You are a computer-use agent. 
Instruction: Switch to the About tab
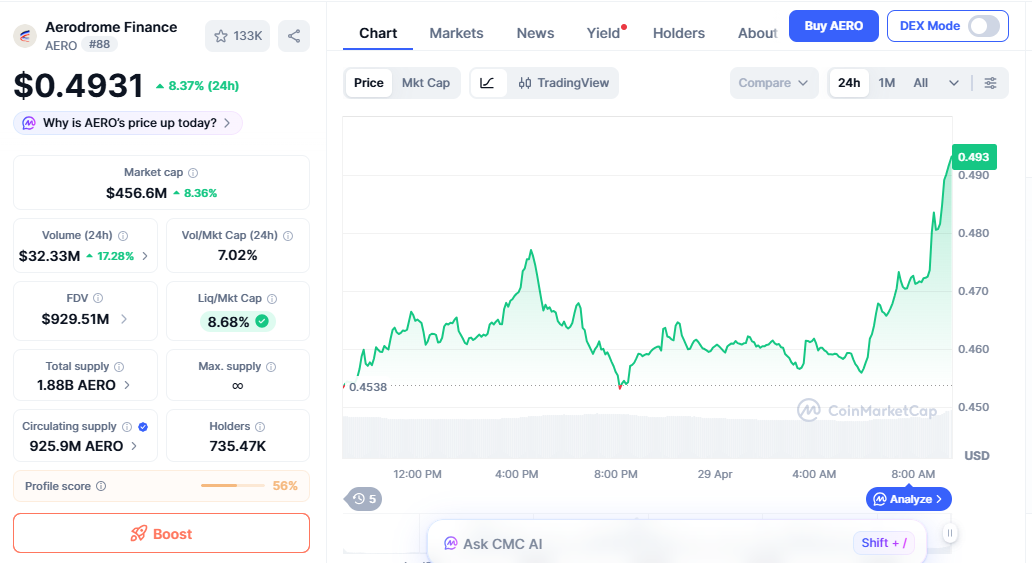click(757, 33)
